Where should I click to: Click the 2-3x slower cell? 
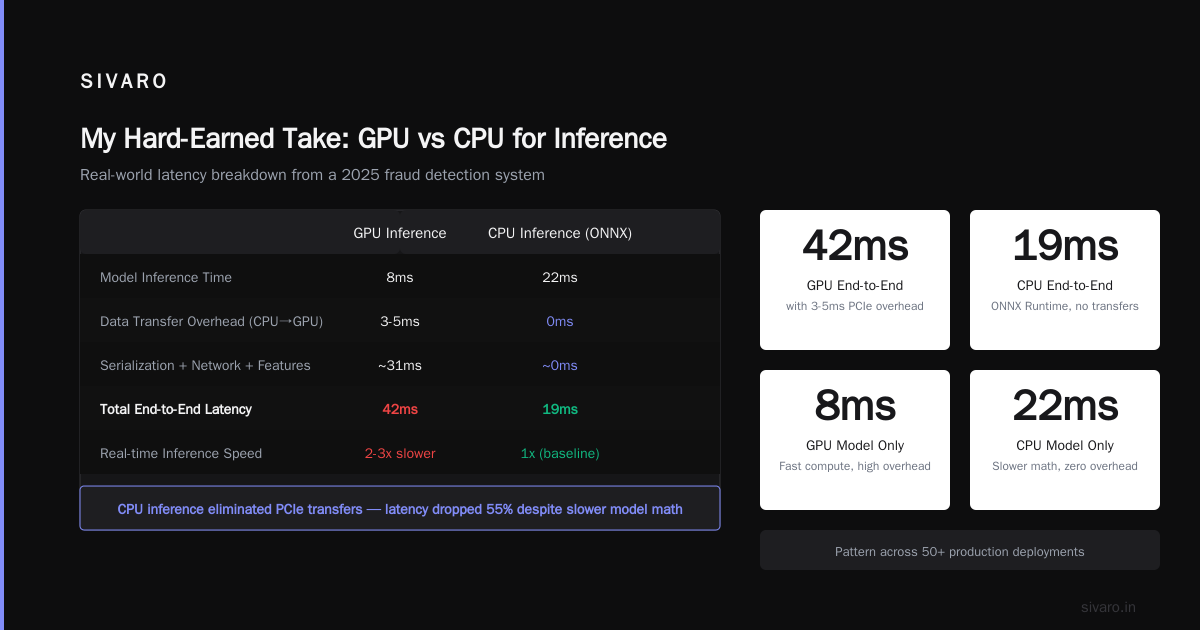click(400, 453)
